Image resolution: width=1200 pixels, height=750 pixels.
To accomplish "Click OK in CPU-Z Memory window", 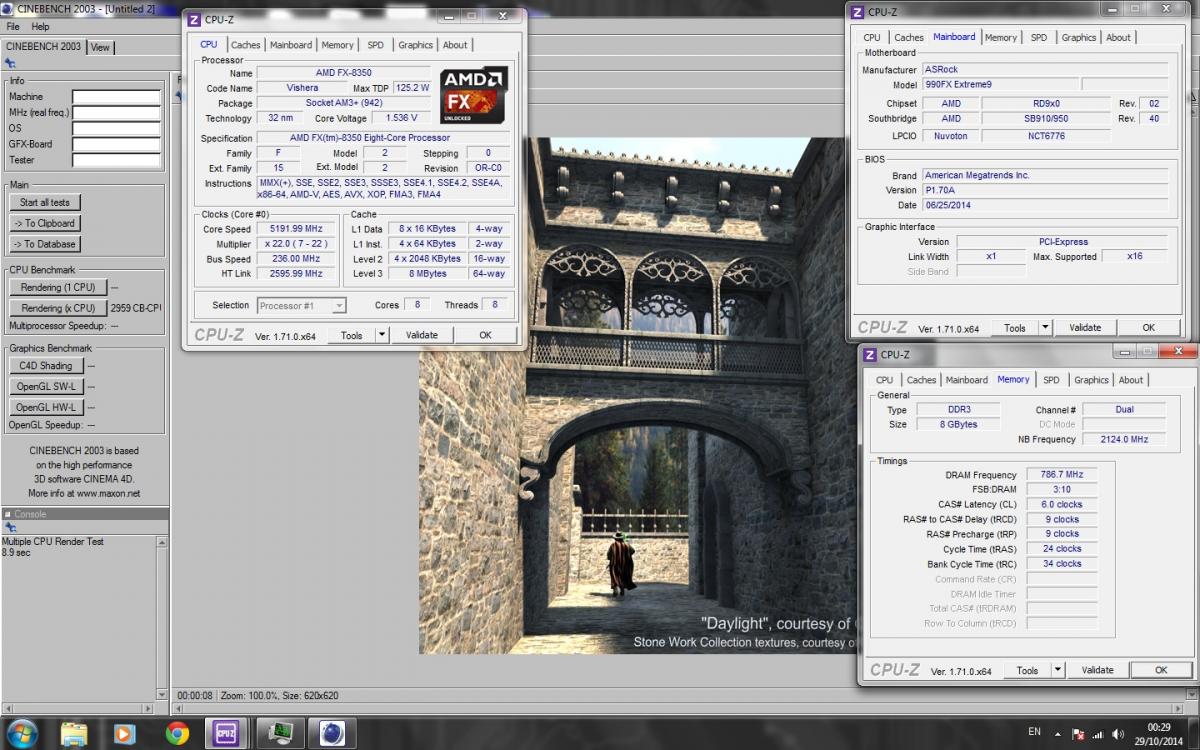I will click(x=1161, y=670).
